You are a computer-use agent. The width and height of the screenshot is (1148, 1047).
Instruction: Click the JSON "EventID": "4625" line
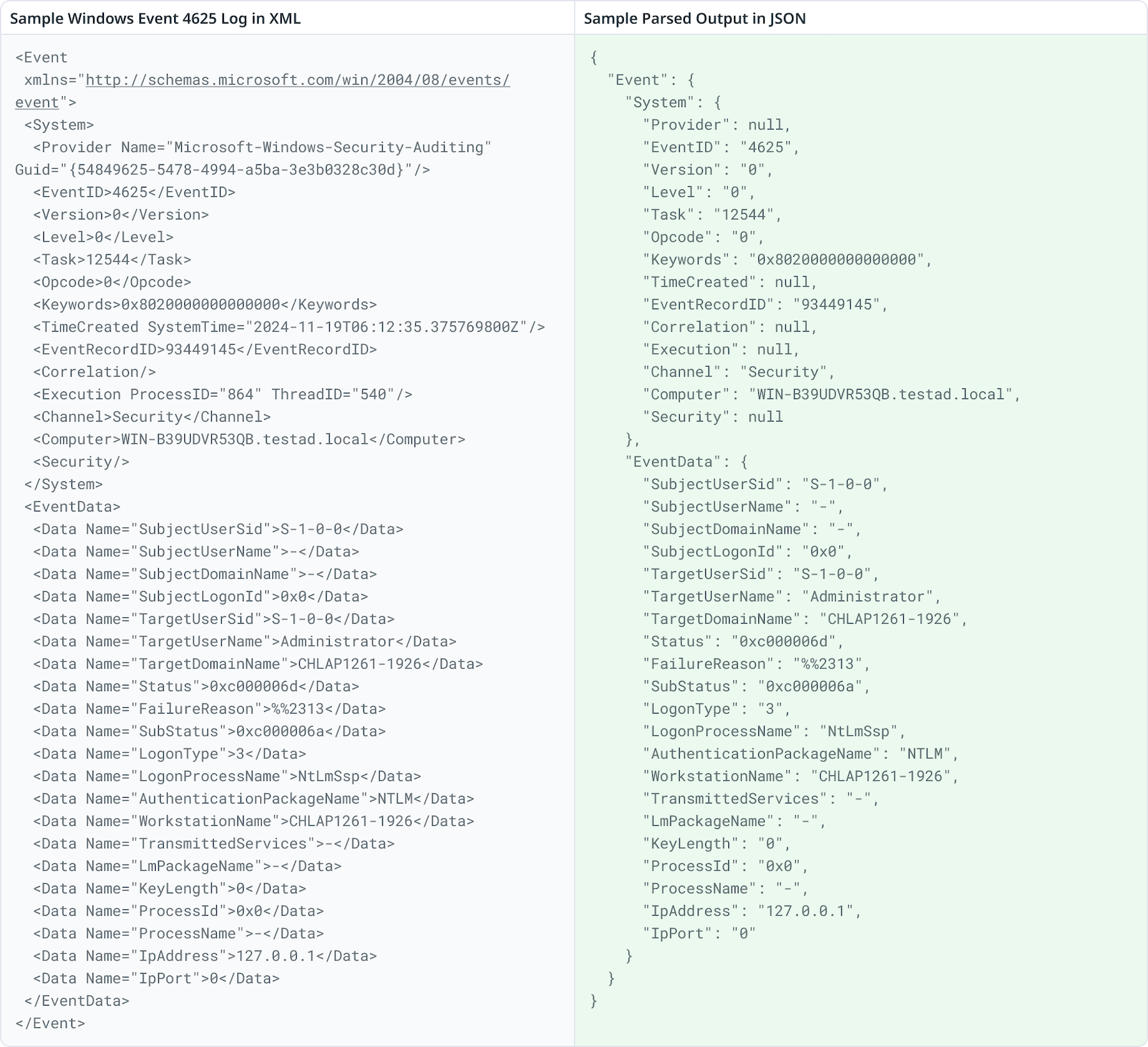721,147
